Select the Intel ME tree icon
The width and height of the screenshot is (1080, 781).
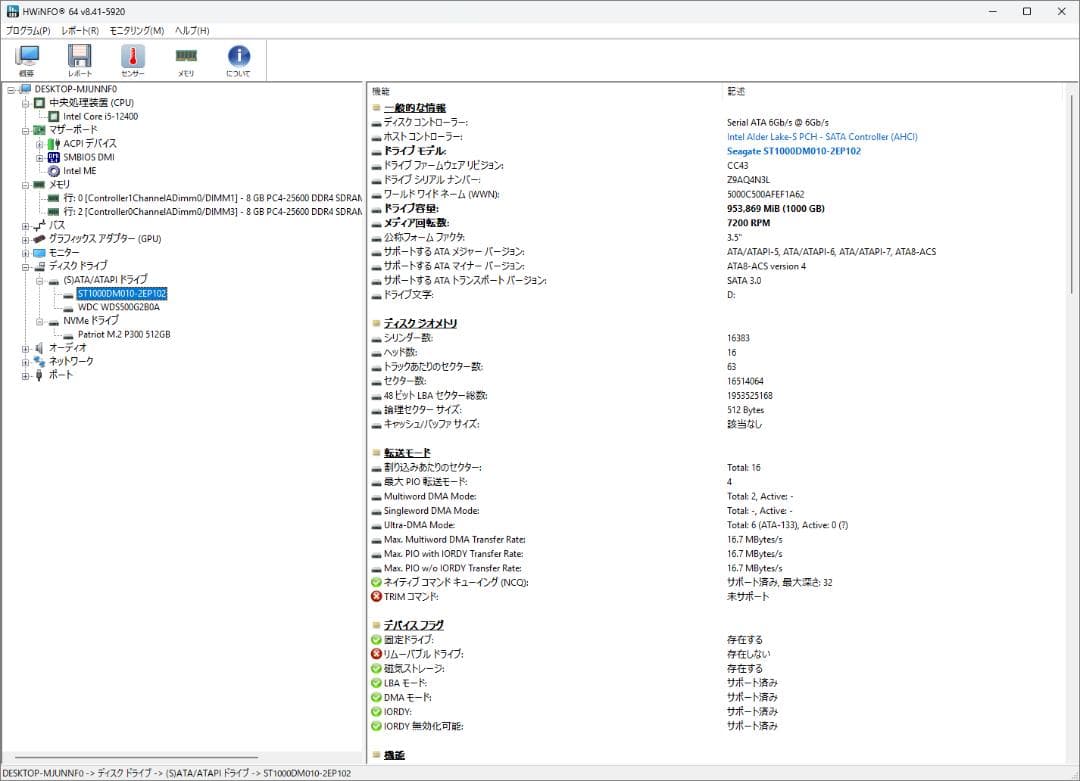point(54,171)
